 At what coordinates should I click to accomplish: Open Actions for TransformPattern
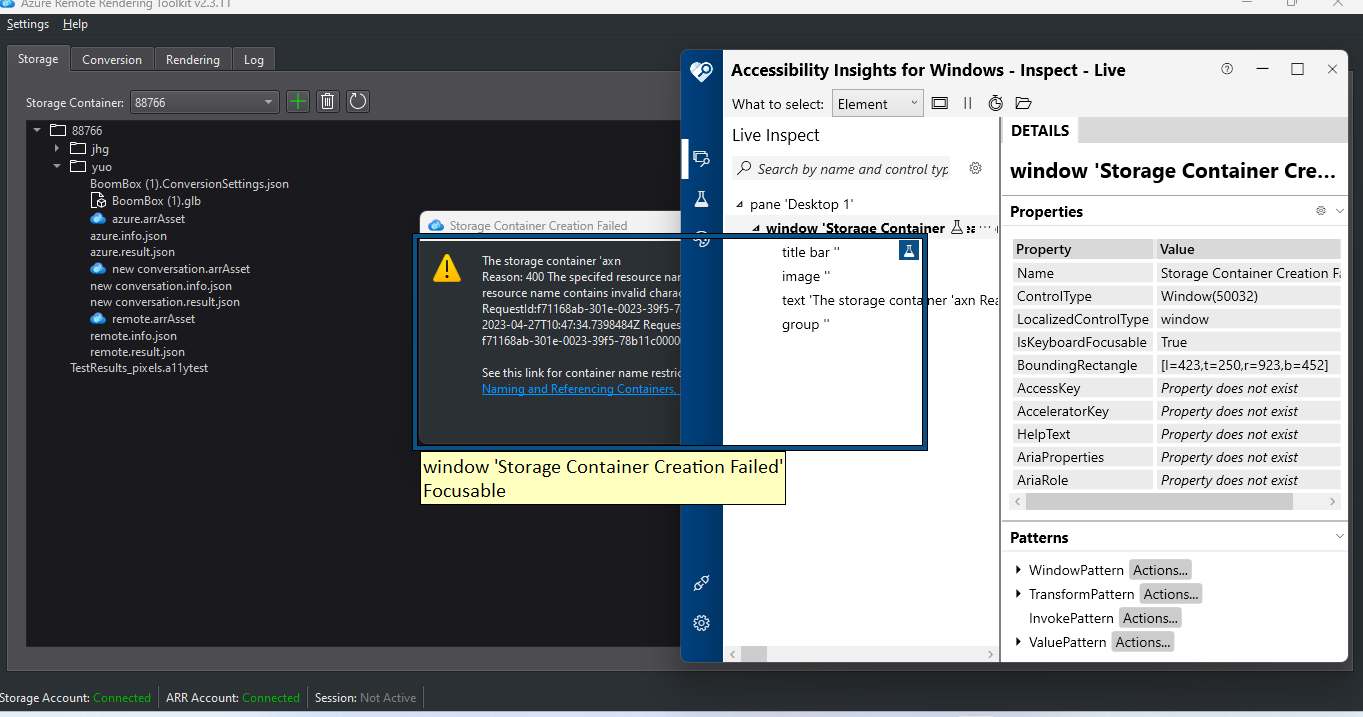[1170, 594]
